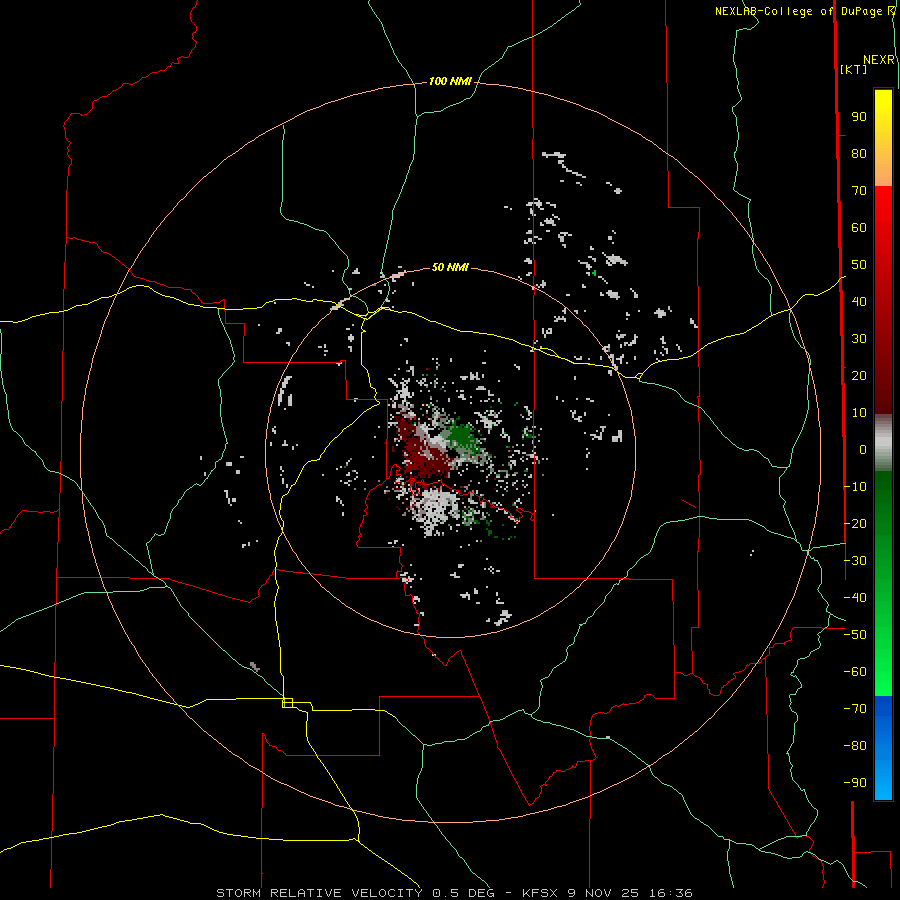This screenshot has width=900, height=900.
Task: Click the 80 value on velocity scale
Action: tap(859, 154)
